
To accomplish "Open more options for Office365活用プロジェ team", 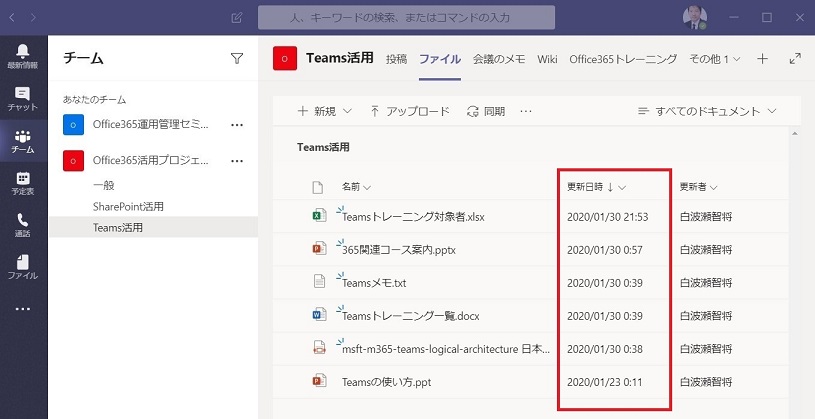I will click(237, 161).
